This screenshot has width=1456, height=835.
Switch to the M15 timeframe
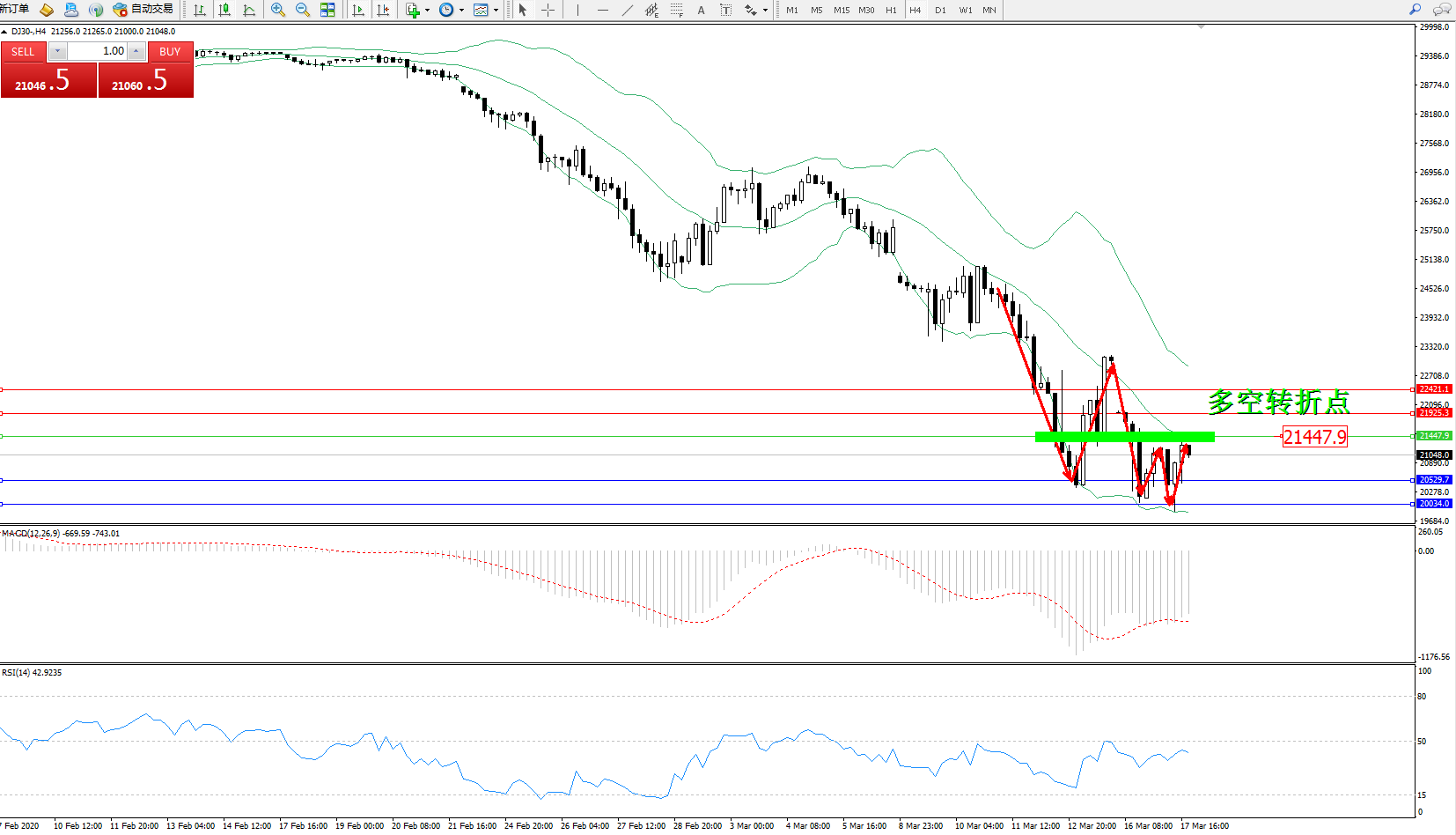pyautogui.click(x=842, y=10)
